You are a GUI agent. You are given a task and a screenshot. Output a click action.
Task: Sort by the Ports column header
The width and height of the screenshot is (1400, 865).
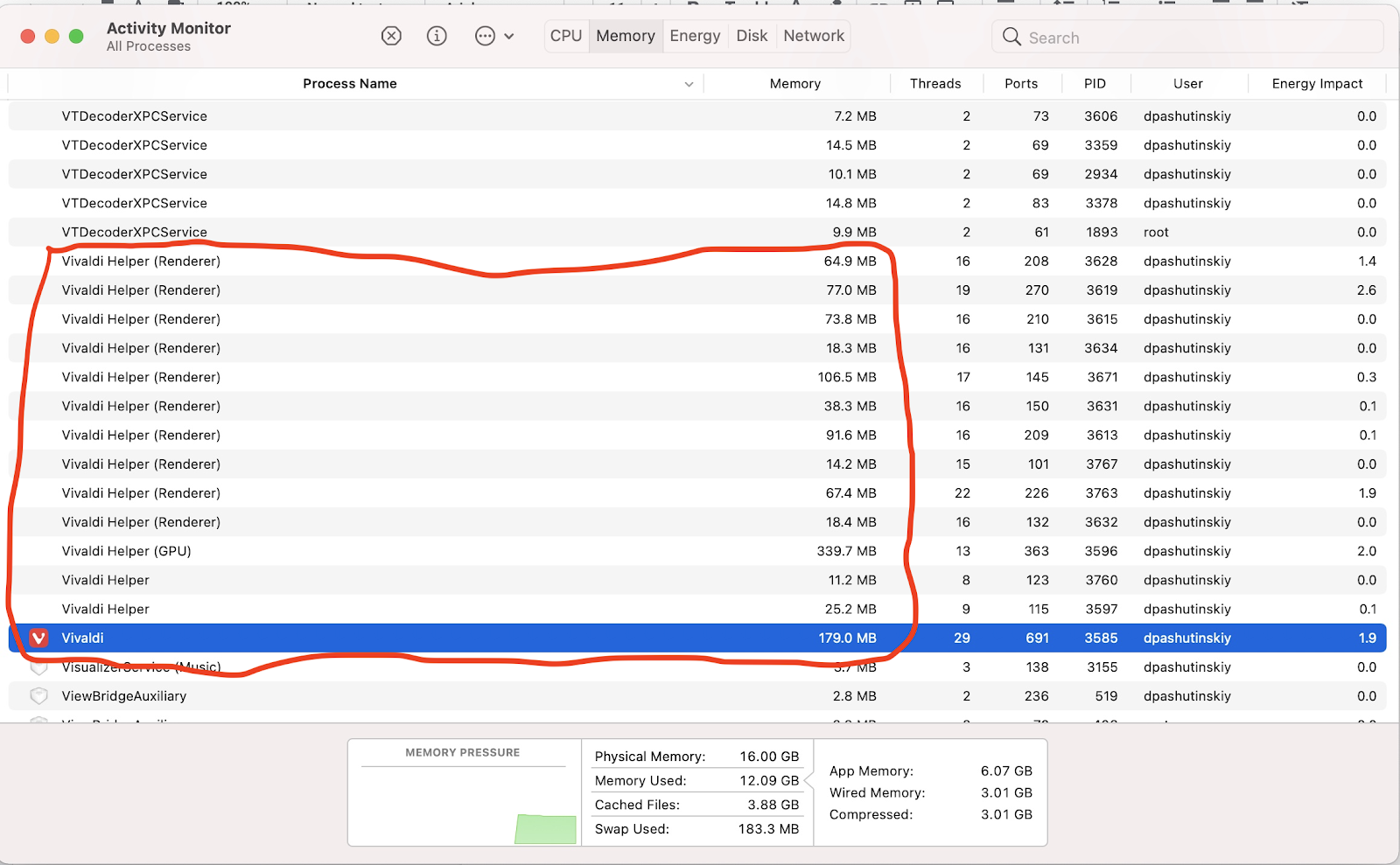point(1021,83)
